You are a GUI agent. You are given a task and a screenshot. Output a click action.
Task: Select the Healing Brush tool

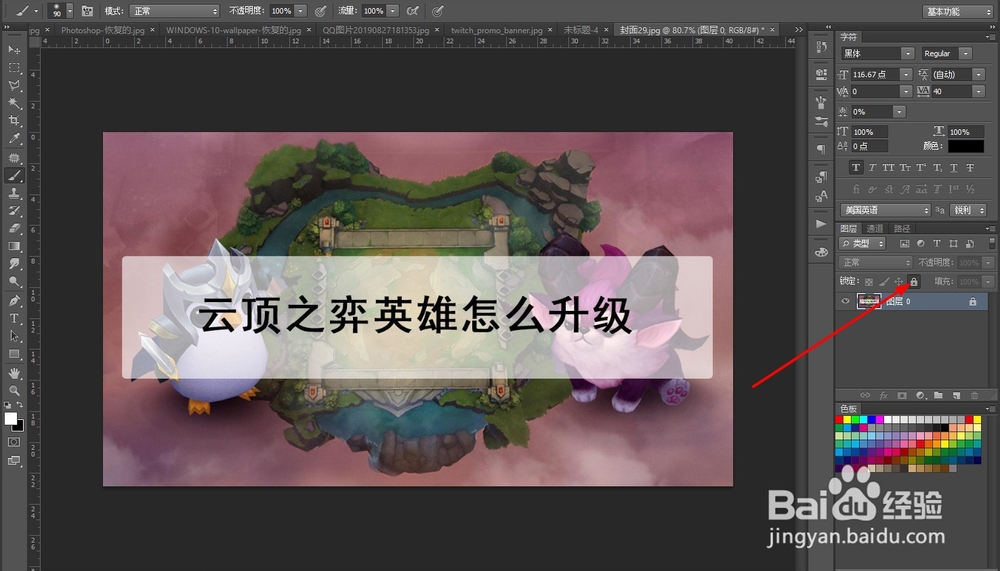[14, 158]
